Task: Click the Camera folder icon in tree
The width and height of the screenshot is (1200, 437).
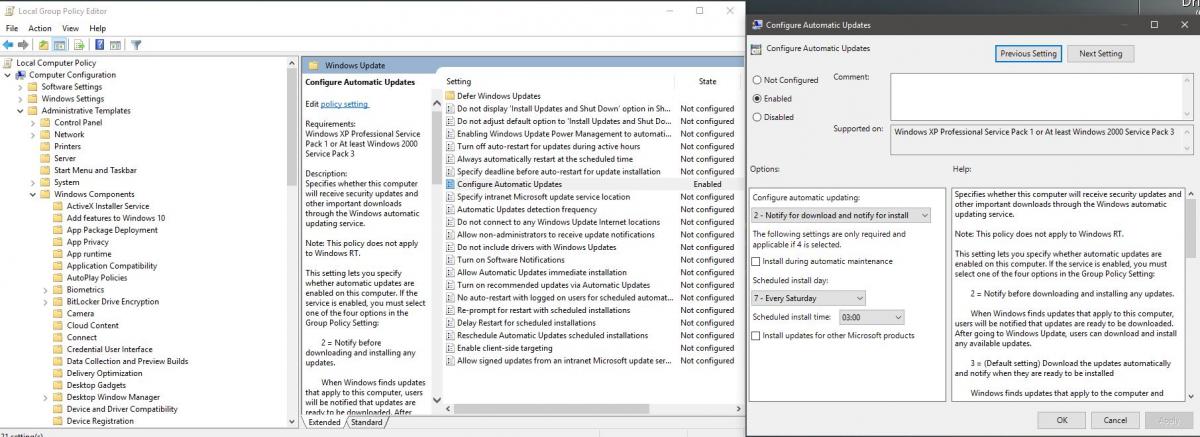Action: point(58,314)
